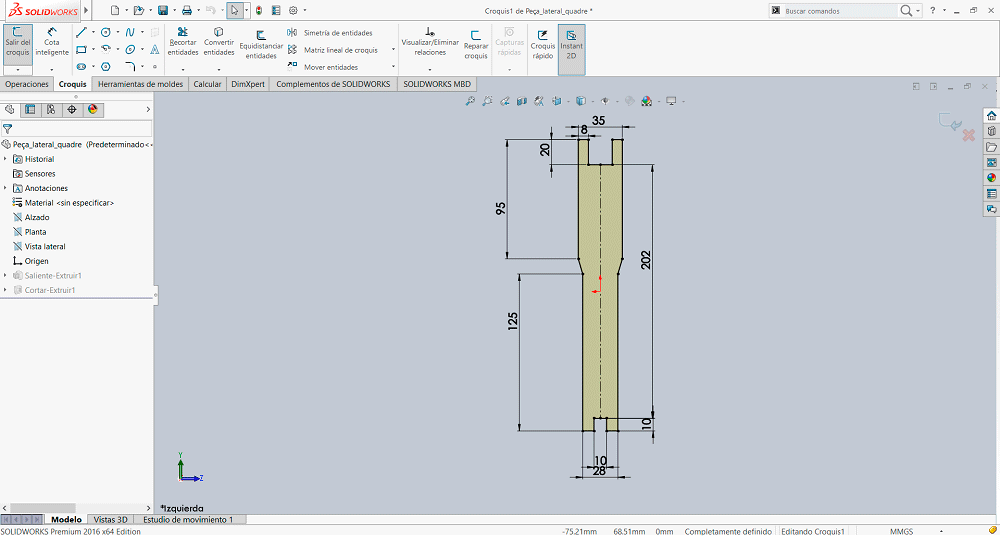Image resolution: width=1000 pixels, height=536 pixels.
Task: Choose the Equidistanciar entidades offset tool
Action: tap(261, 45)
